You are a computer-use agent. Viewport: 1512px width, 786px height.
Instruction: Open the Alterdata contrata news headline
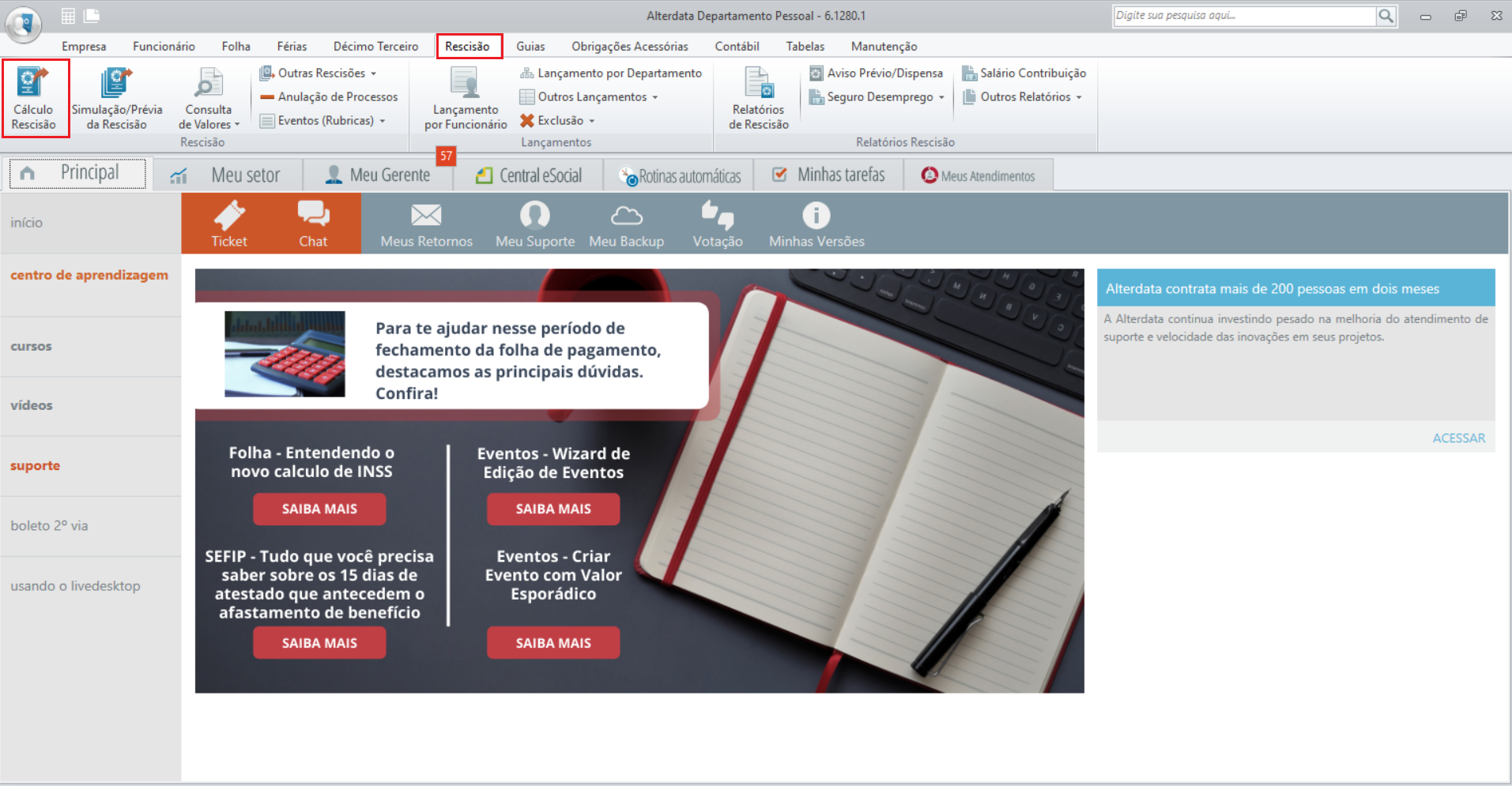click(x=1272, y=288)
